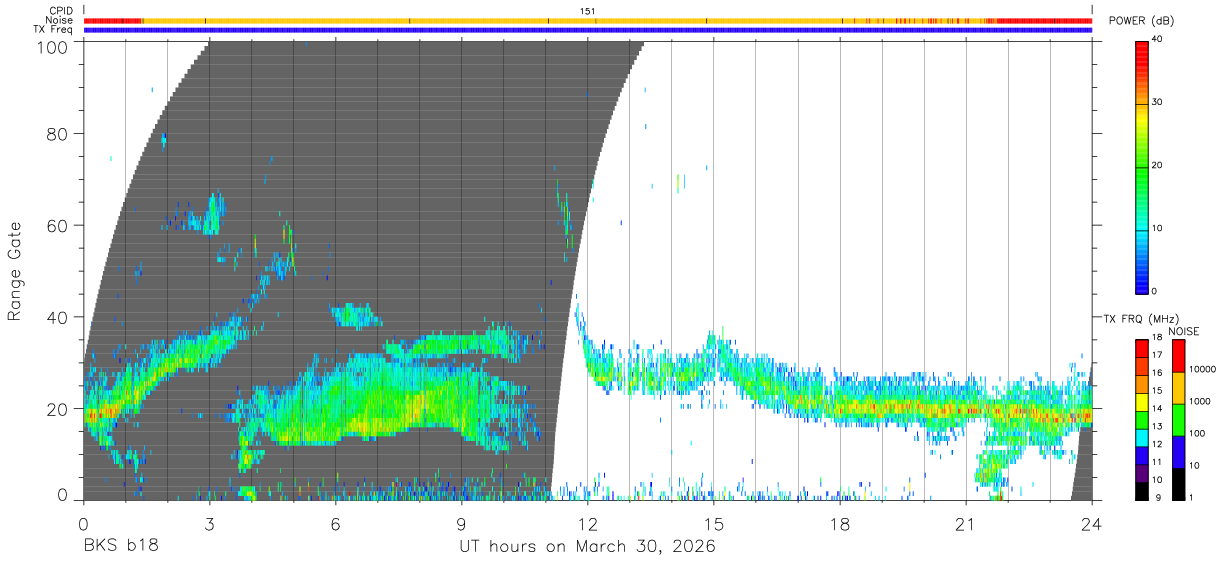Click the 6 tick label on UT hours axis
Viewport: 1228px width, 567px height.
click(x=336, y=523)
